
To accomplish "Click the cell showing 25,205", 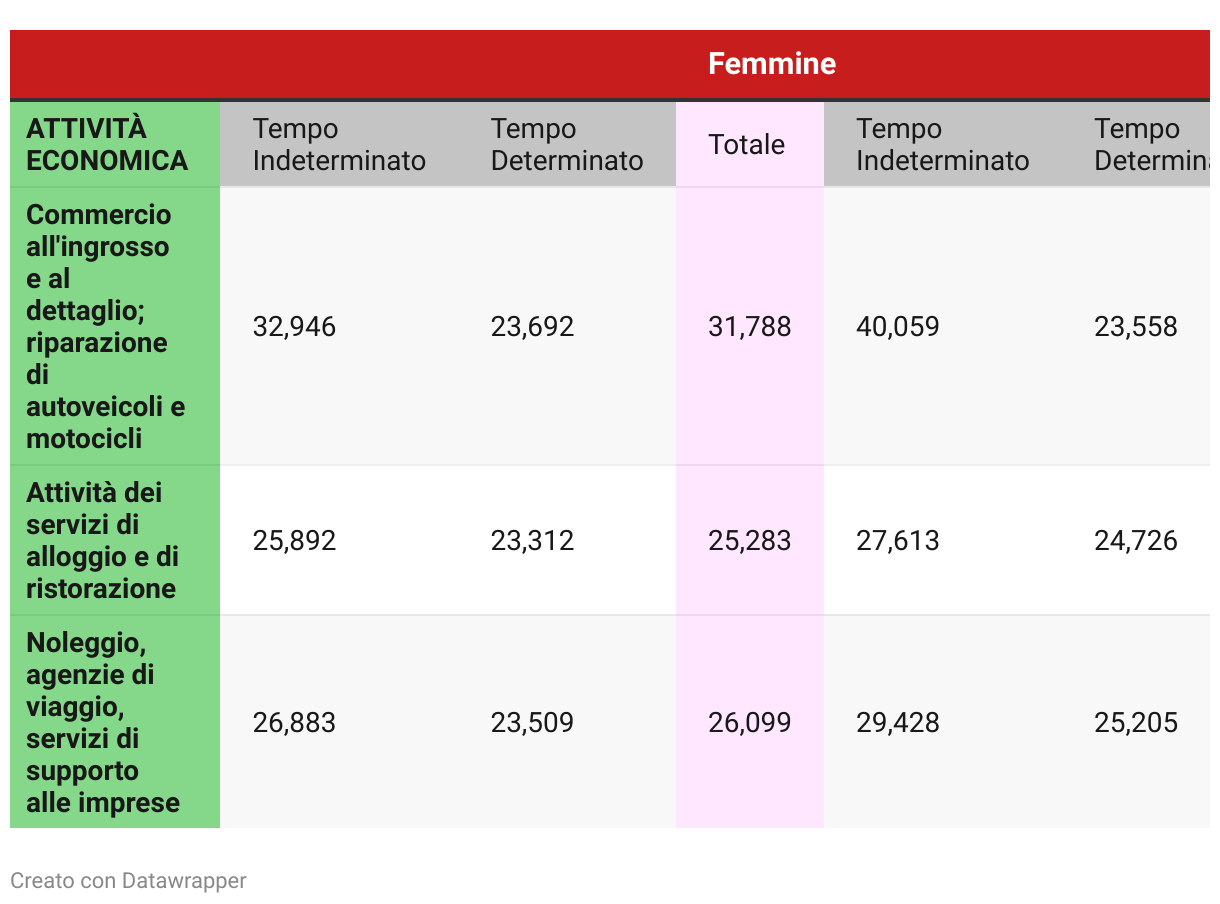I will pos(1135,723).
